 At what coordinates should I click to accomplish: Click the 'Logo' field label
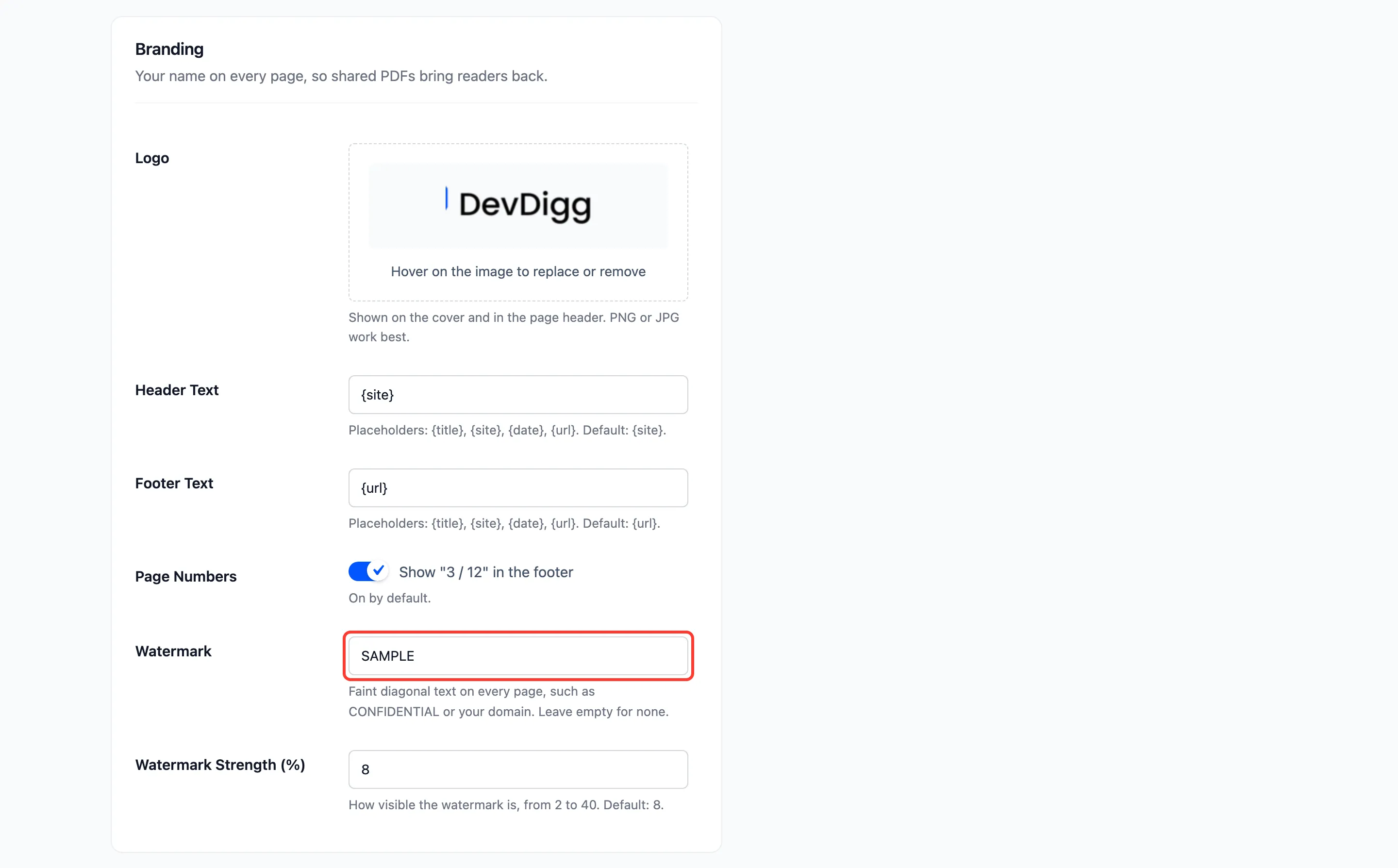[152, 158]
